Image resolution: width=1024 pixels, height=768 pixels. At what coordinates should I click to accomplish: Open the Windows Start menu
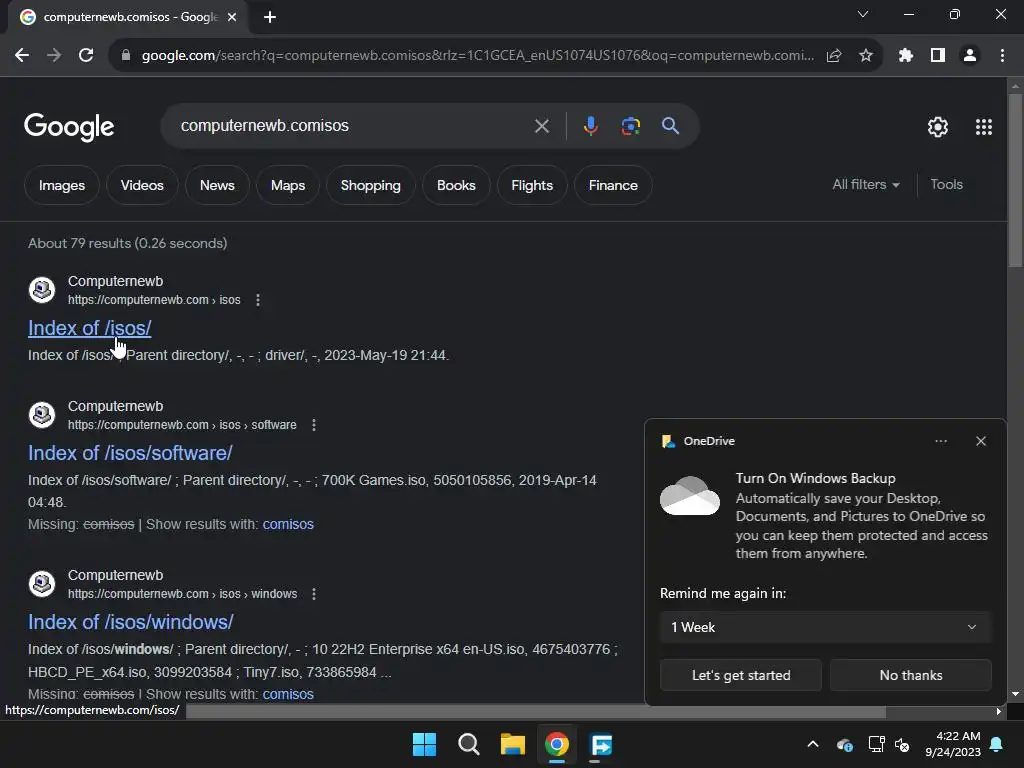tap(424, 744)
